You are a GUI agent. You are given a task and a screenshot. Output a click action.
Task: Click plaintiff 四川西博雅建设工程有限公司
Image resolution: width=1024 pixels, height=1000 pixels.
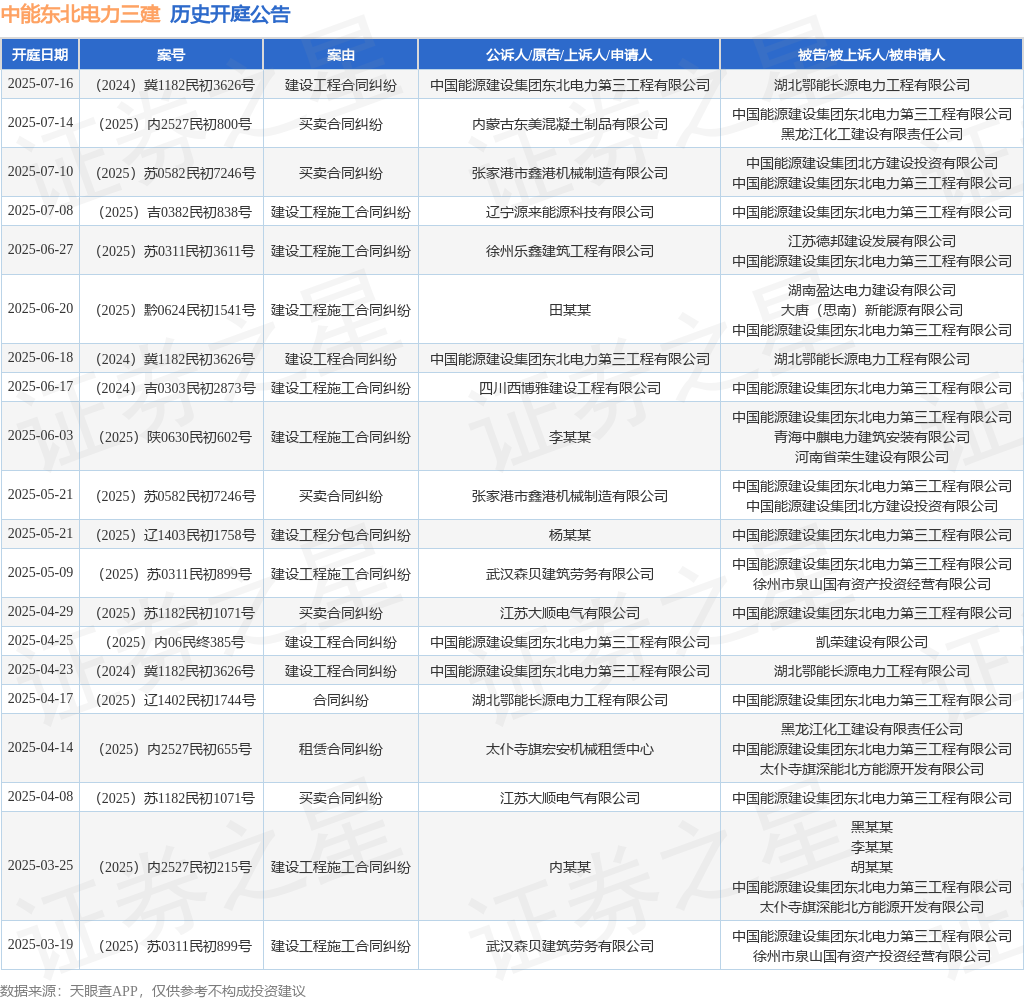[569, 389]
